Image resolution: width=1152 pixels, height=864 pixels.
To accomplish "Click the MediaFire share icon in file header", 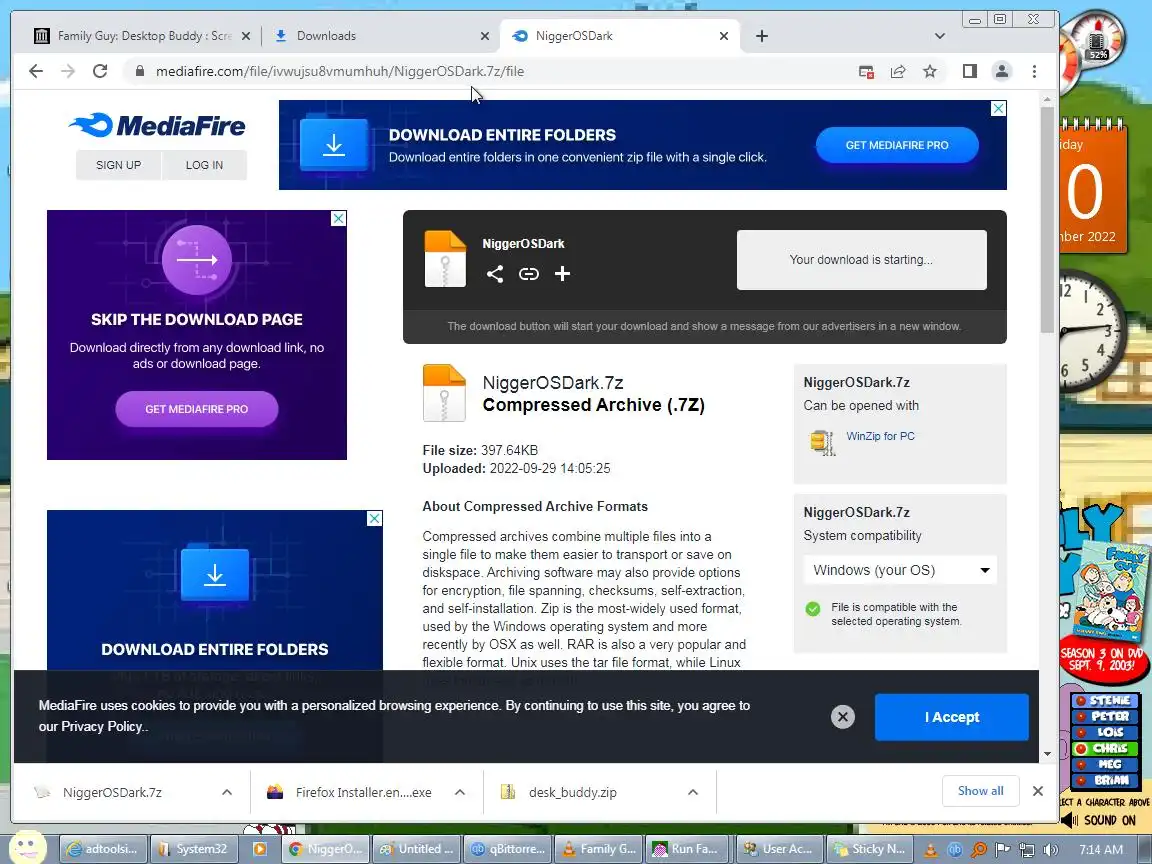I will click(x=494, y=274).
